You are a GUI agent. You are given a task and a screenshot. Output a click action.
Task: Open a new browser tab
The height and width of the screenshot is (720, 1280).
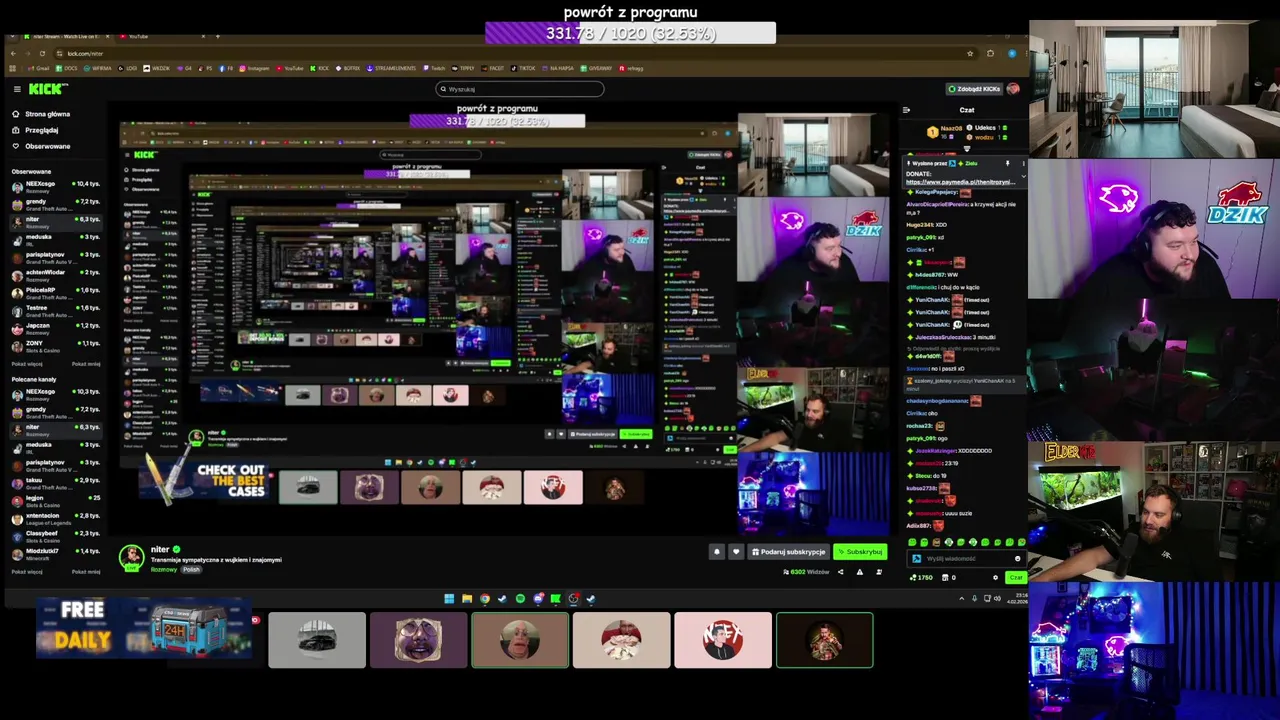(x=217, y=36)
